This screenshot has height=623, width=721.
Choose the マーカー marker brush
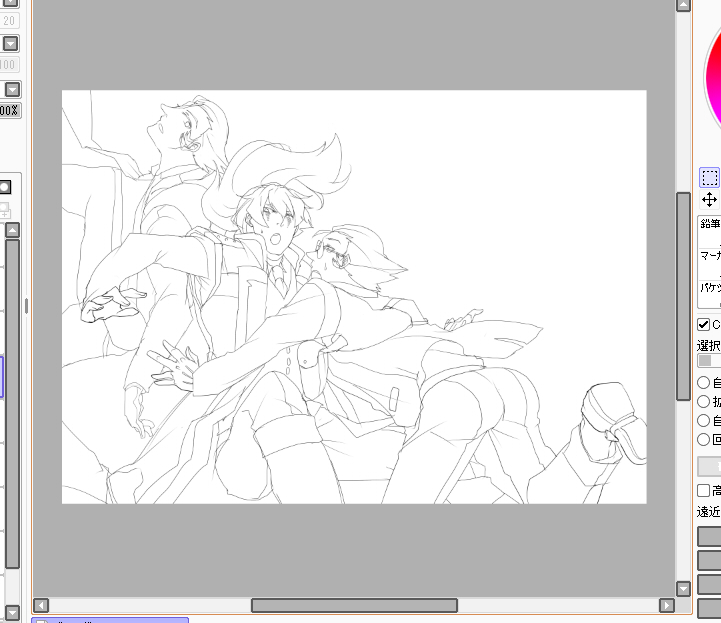710,263
